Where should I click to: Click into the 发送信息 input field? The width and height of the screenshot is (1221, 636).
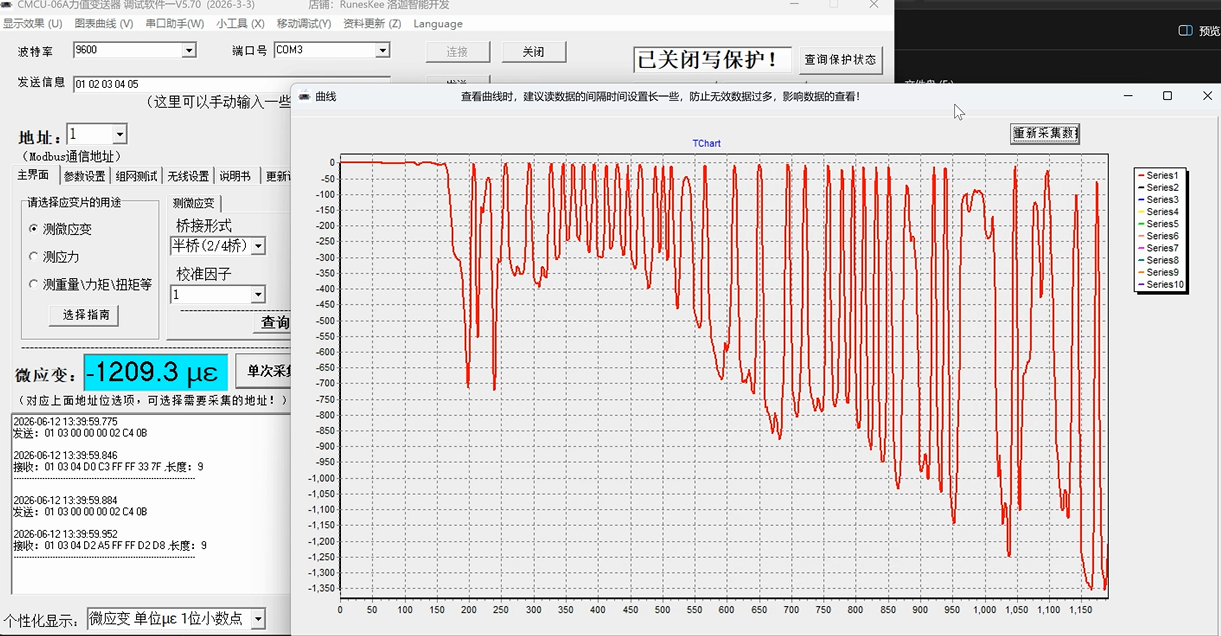point(231,84)
